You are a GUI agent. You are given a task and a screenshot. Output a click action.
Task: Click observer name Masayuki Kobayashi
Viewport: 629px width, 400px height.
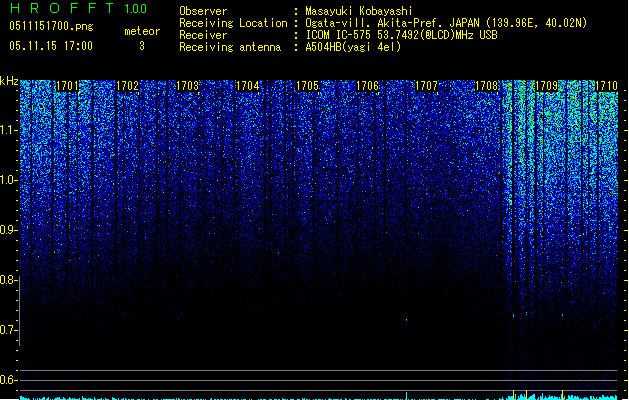(359, 11)
